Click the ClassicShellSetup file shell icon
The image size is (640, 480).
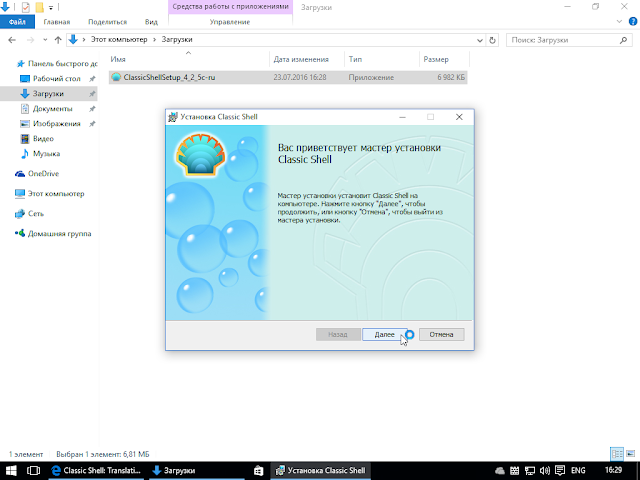(116, 77)
